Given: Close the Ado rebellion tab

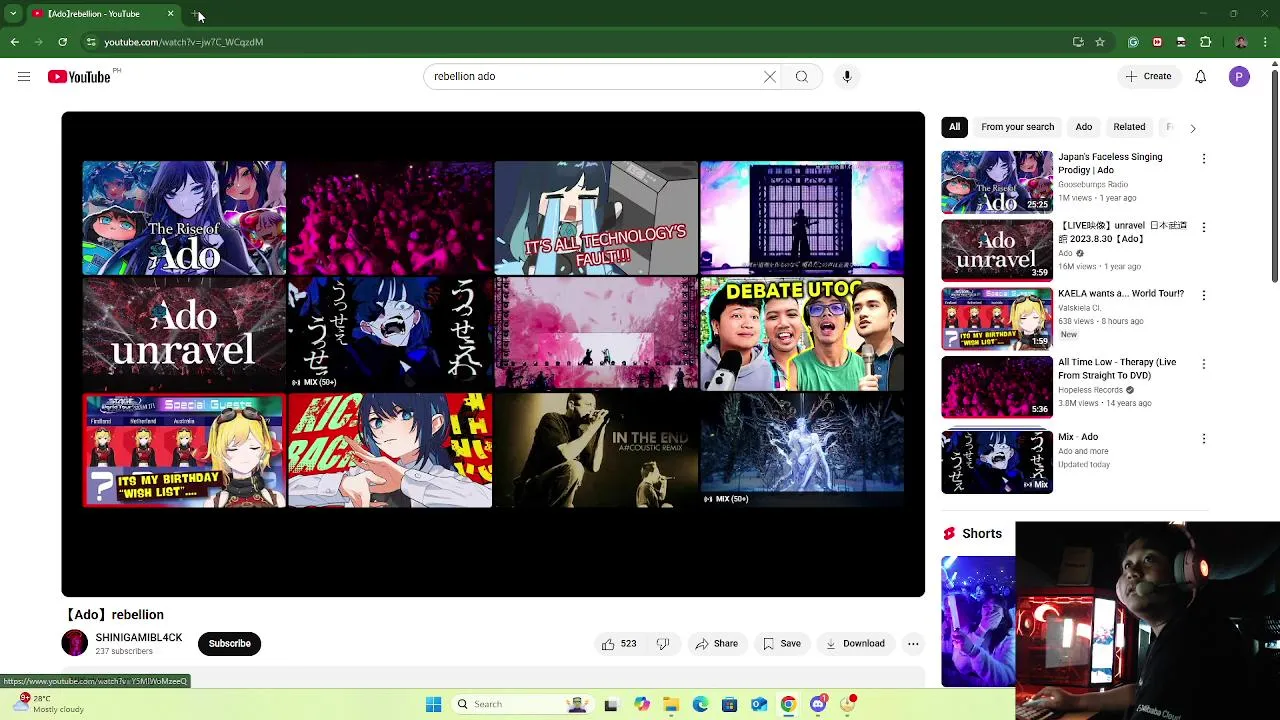Looking at the screenshot, I should tap(170, 14).
